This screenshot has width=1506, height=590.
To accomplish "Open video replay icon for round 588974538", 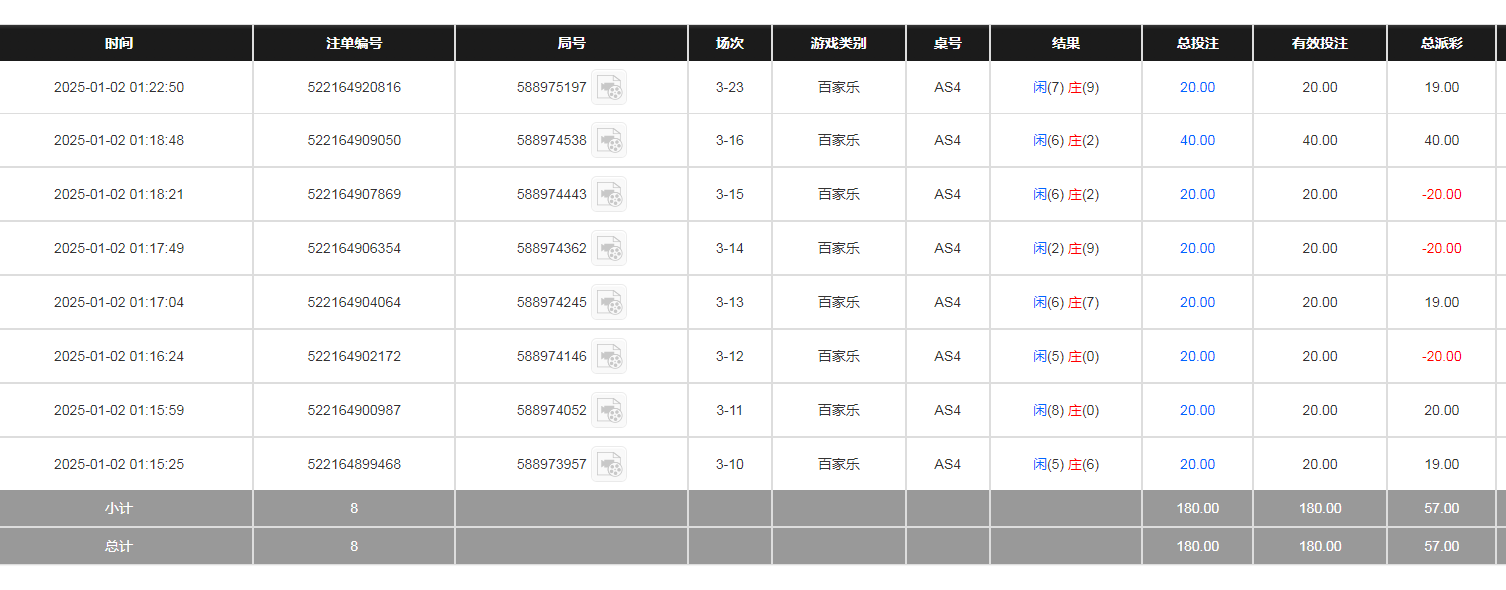I will pos(609,141).
